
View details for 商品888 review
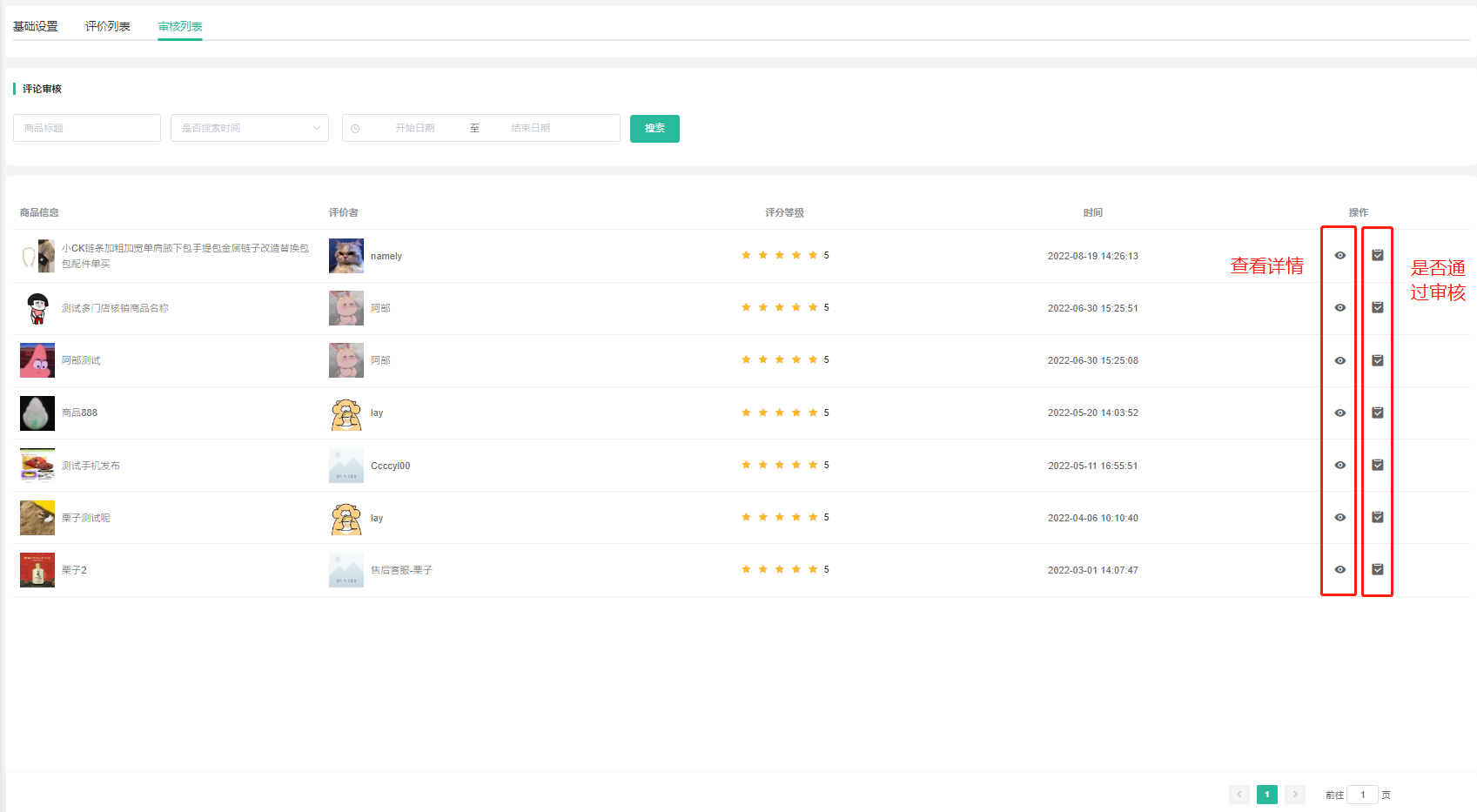[x=1339, y=413]
